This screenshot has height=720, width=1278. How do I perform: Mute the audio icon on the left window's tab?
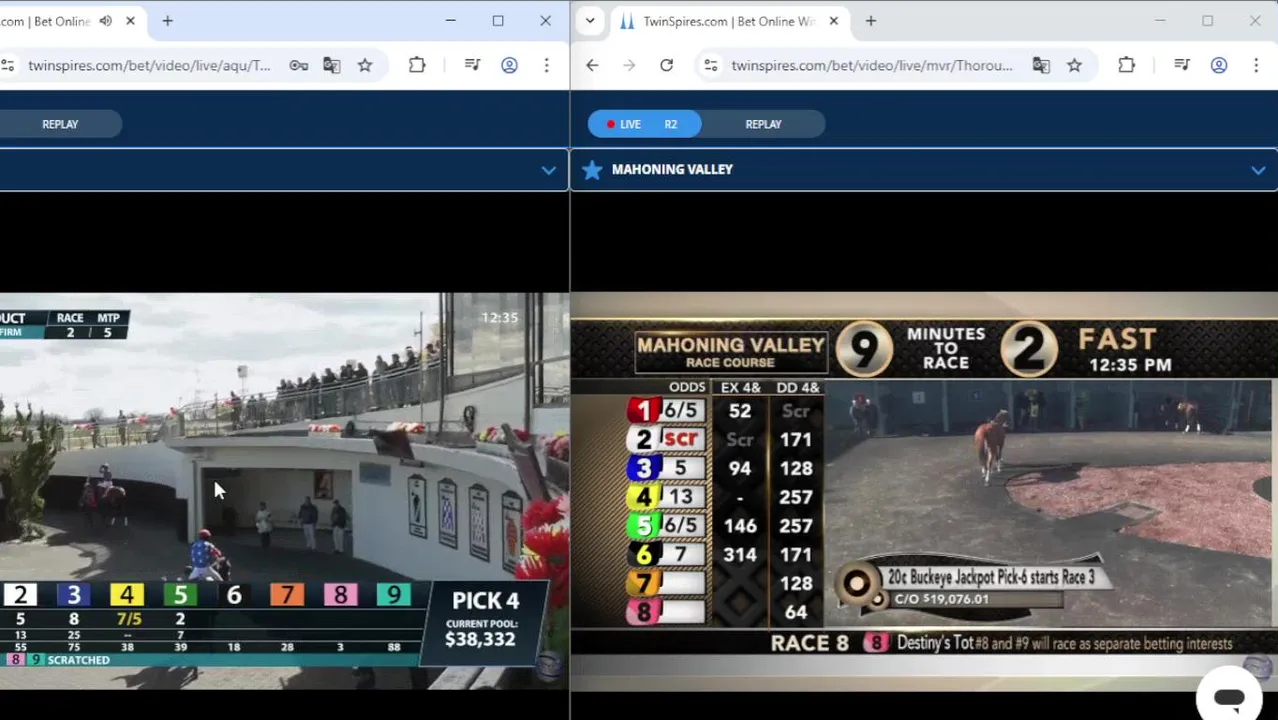coord(105,21)
